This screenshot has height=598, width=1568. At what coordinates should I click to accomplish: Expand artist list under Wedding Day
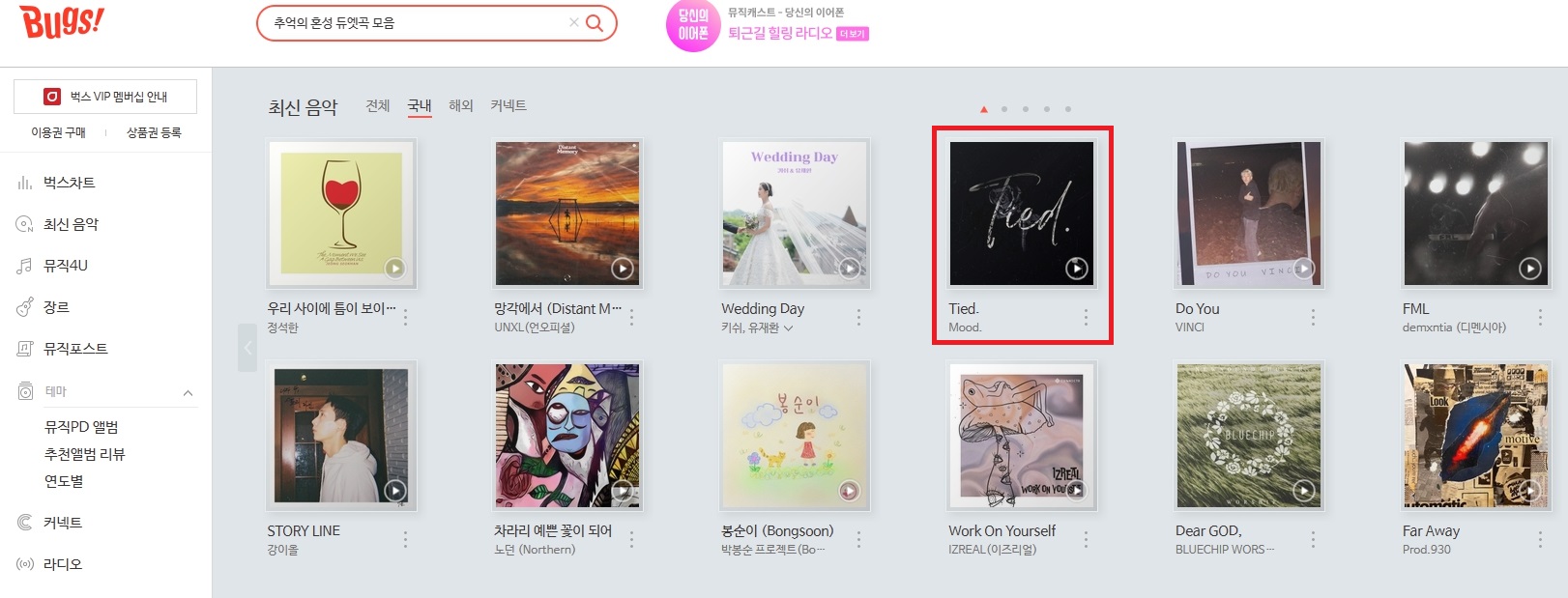(x=788, y=328)
